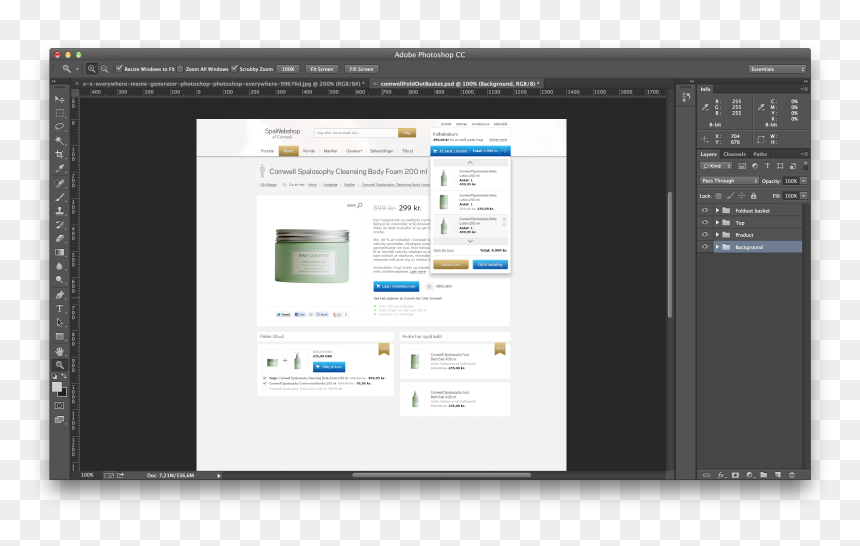
Task: Lock layer position
Action: 742,196
